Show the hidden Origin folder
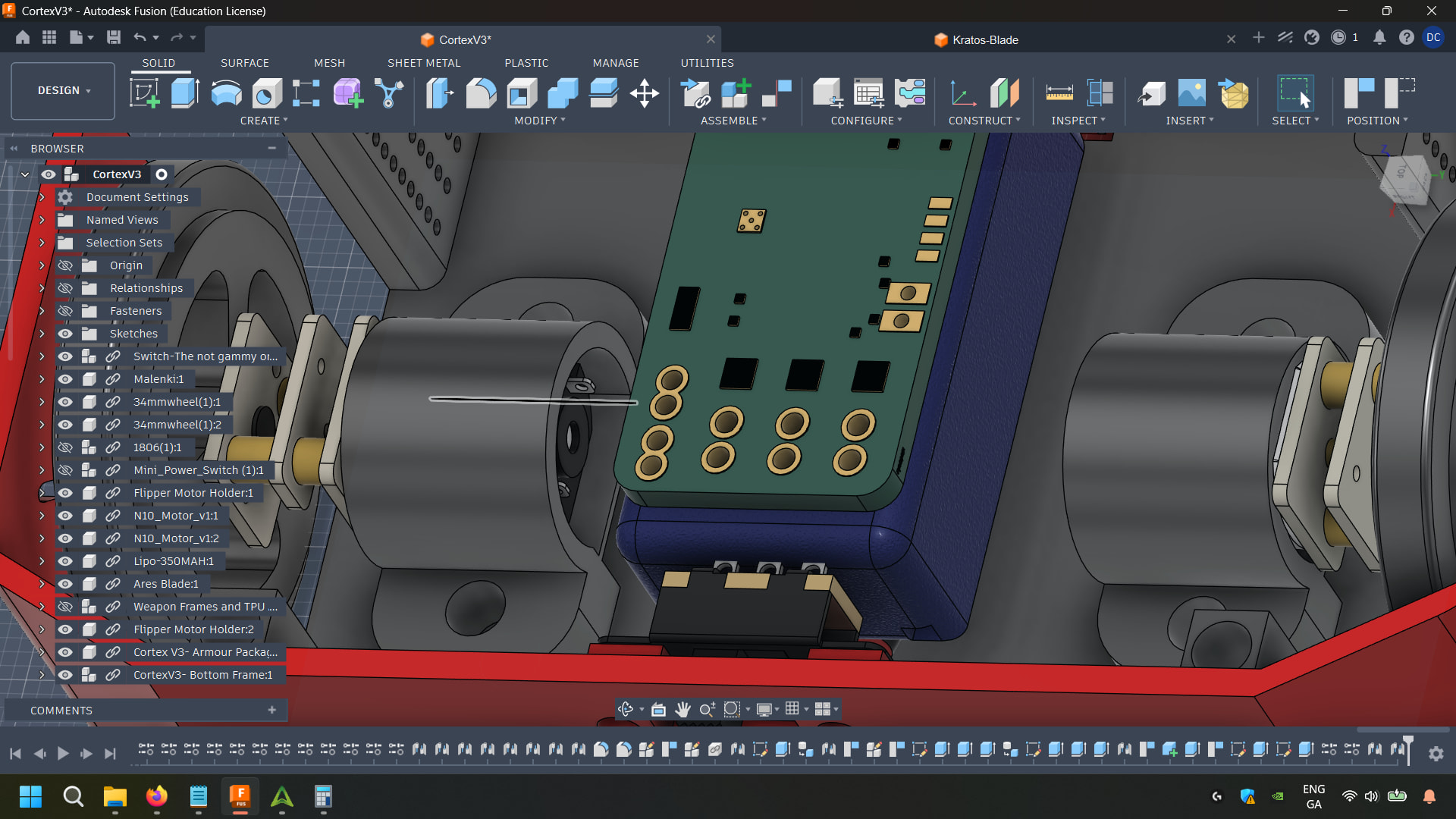 65,265
